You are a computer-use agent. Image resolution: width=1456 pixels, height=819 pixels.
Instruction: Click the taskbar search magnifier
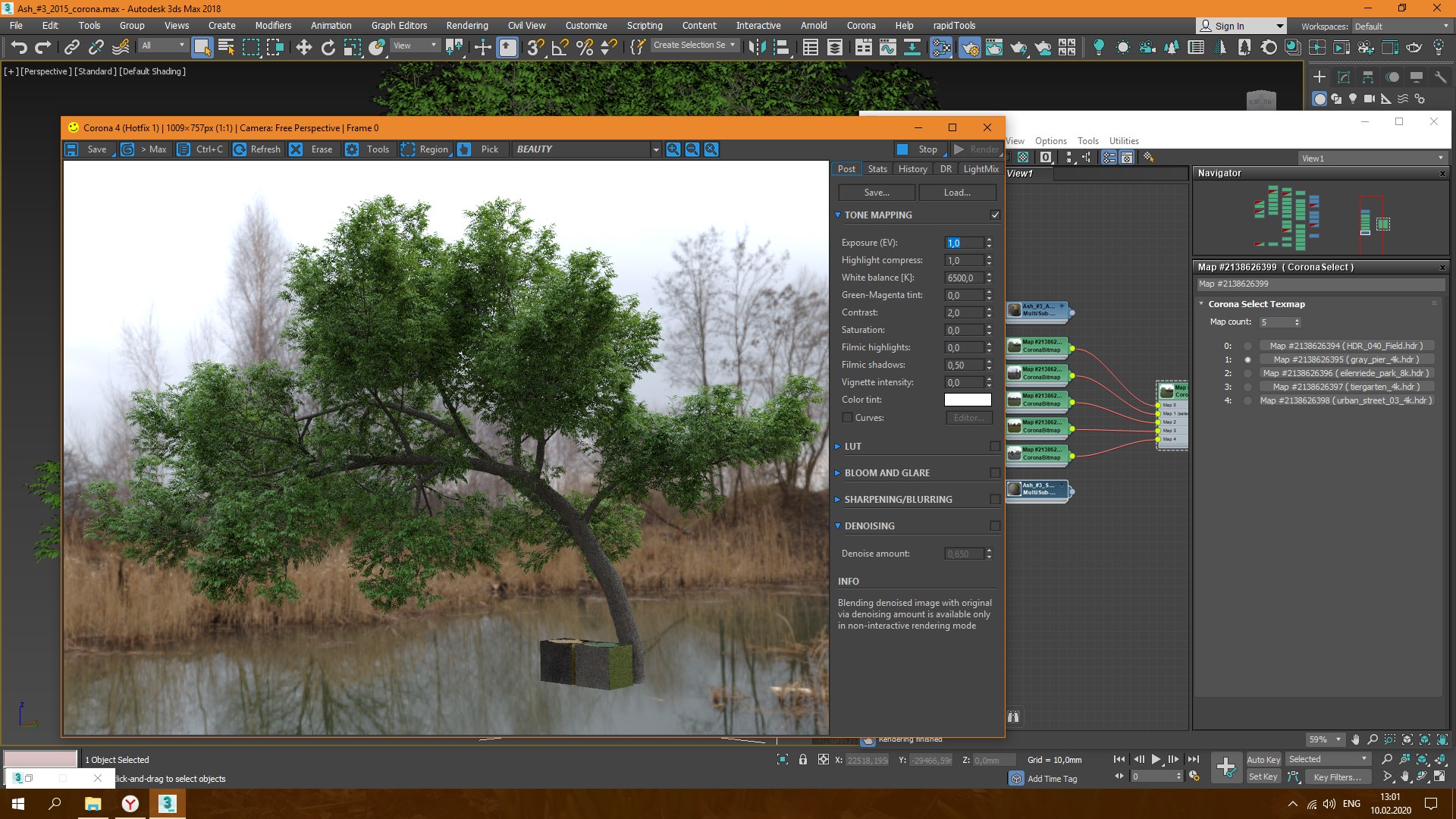pyautogui.click(x=55, y=804)
